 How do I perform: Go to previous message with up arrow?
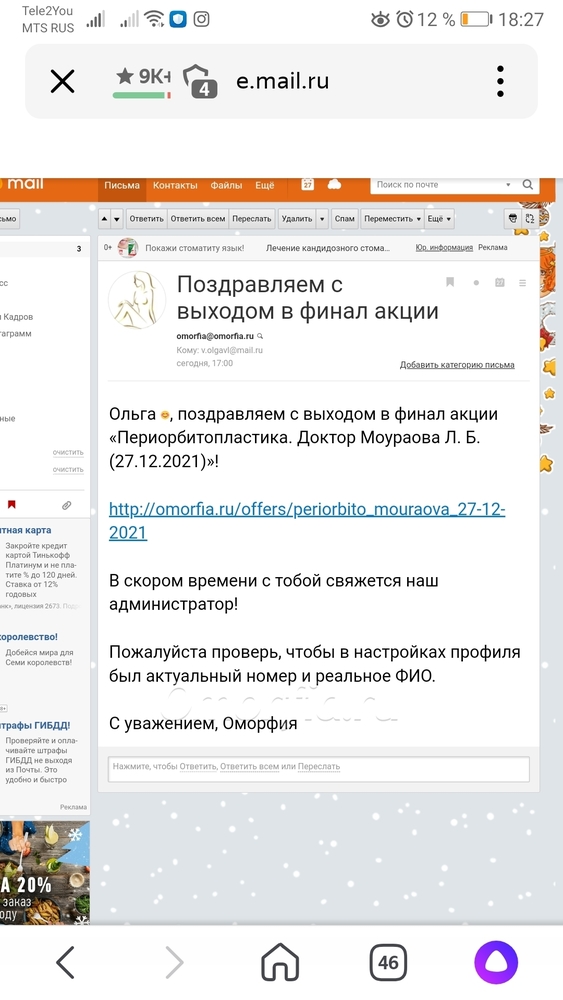point(105,219)
